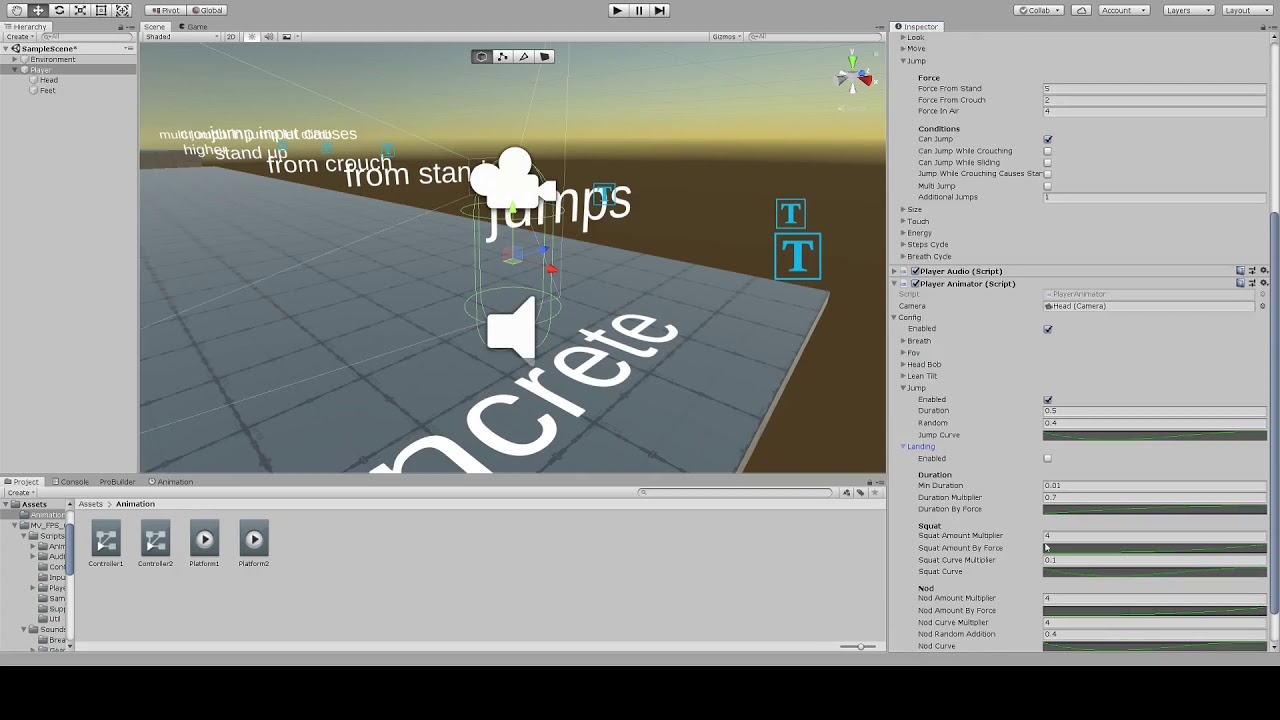Toggle the Config Enabled checkbox
Image resolution: width=1280 pixels, height=720 pixels.
click(1048, 329)
